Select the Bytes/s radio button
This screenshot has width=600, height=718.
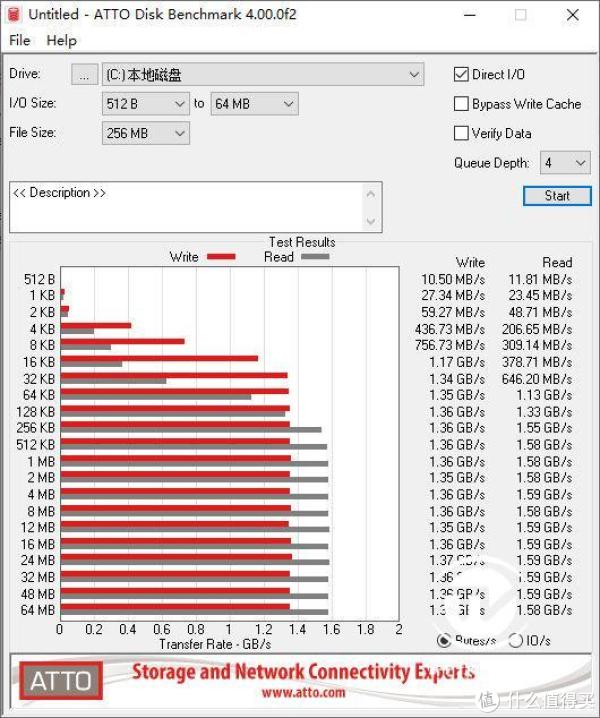[x=444, y=640]
